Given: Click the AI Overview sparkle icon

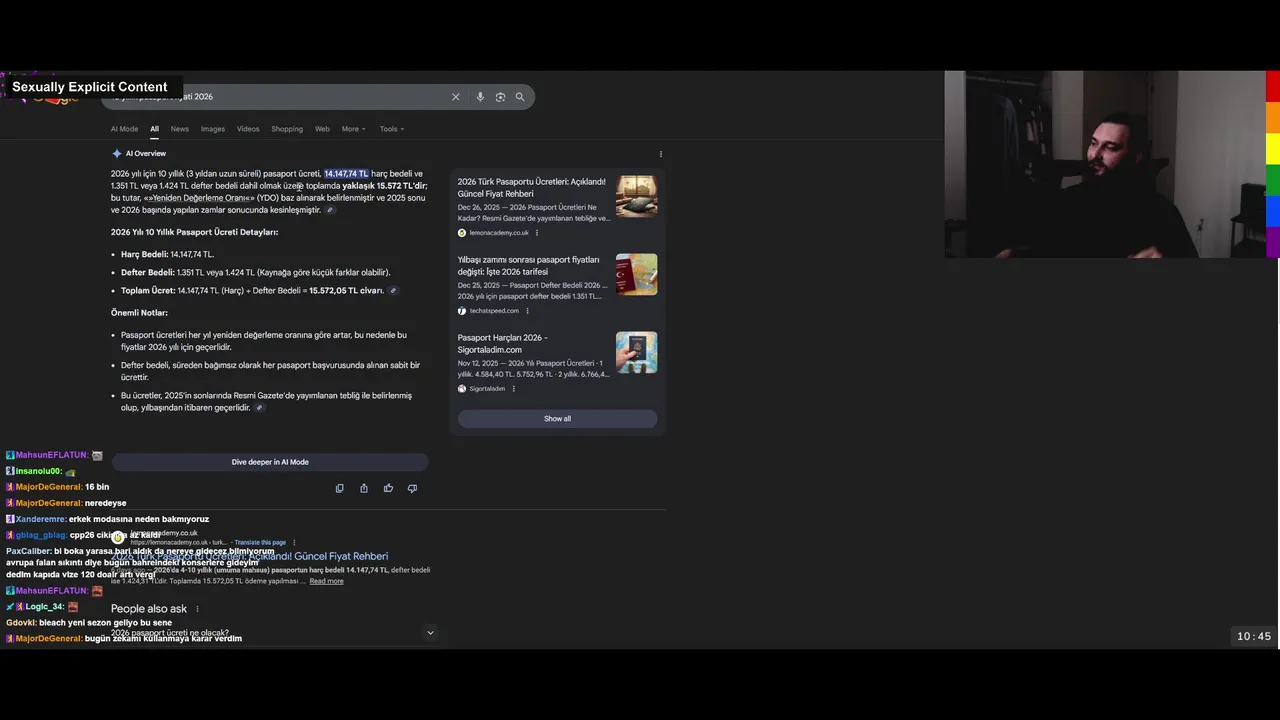Looking at the screenshot, I should point(117,153).
